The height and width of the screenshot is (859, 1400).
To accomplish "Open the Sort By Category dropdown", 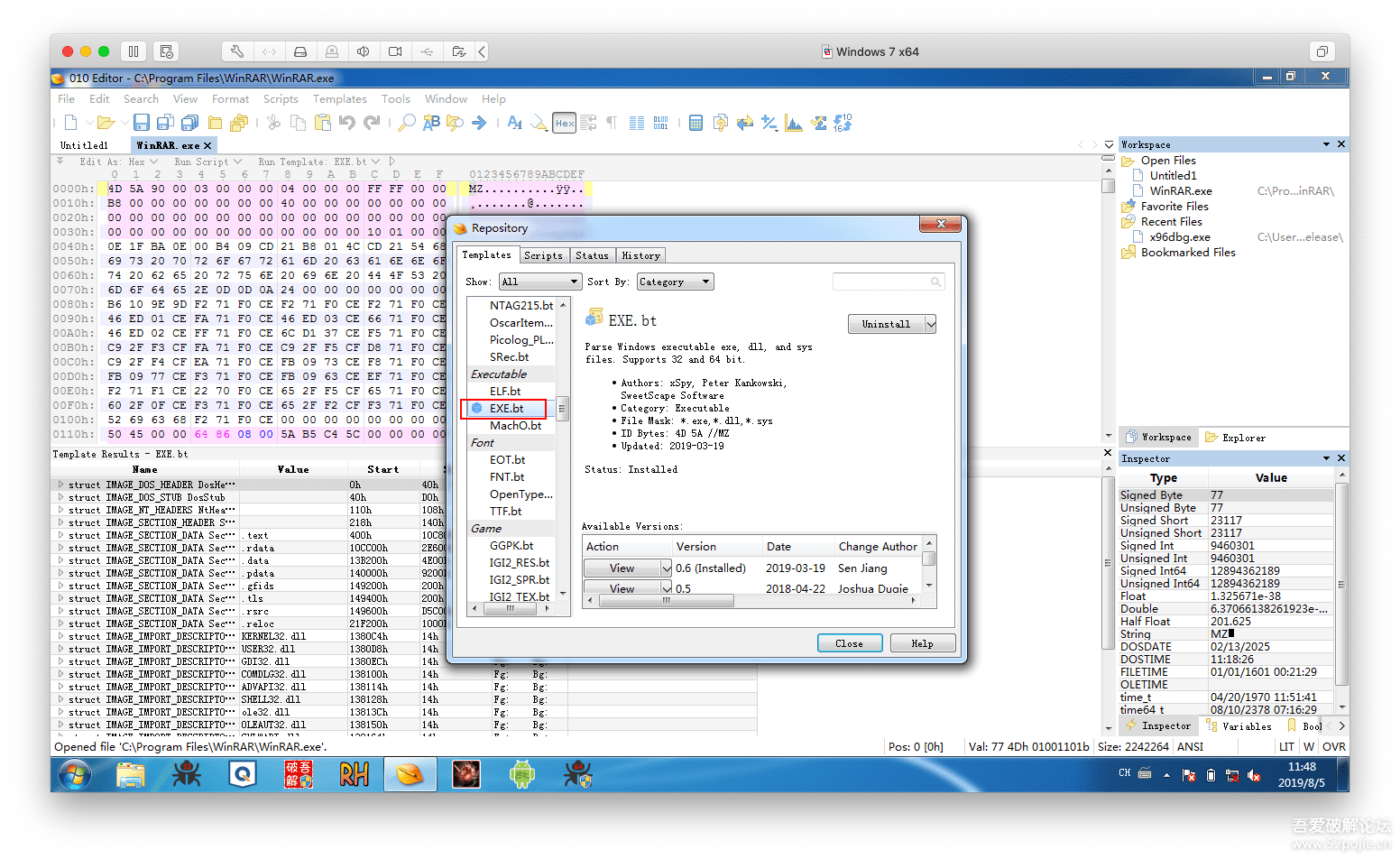I will [x=675, y=282].
